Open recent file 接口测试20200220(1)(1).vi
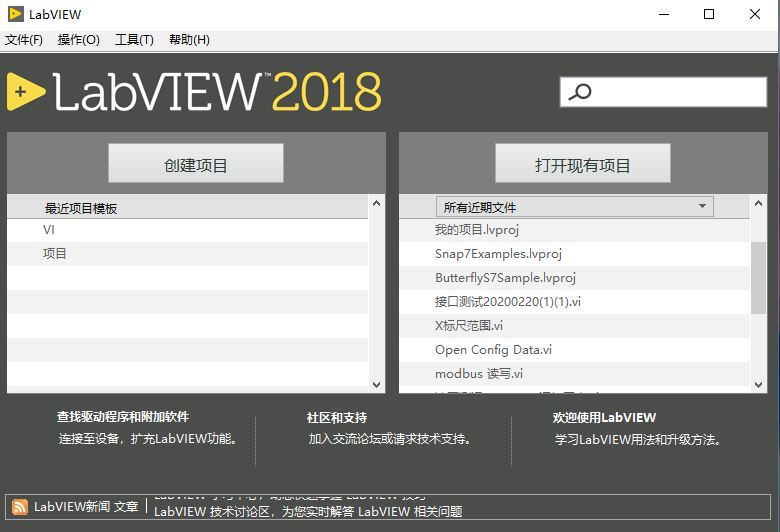Screen dimensions: 780x532 tap(575, 302)
